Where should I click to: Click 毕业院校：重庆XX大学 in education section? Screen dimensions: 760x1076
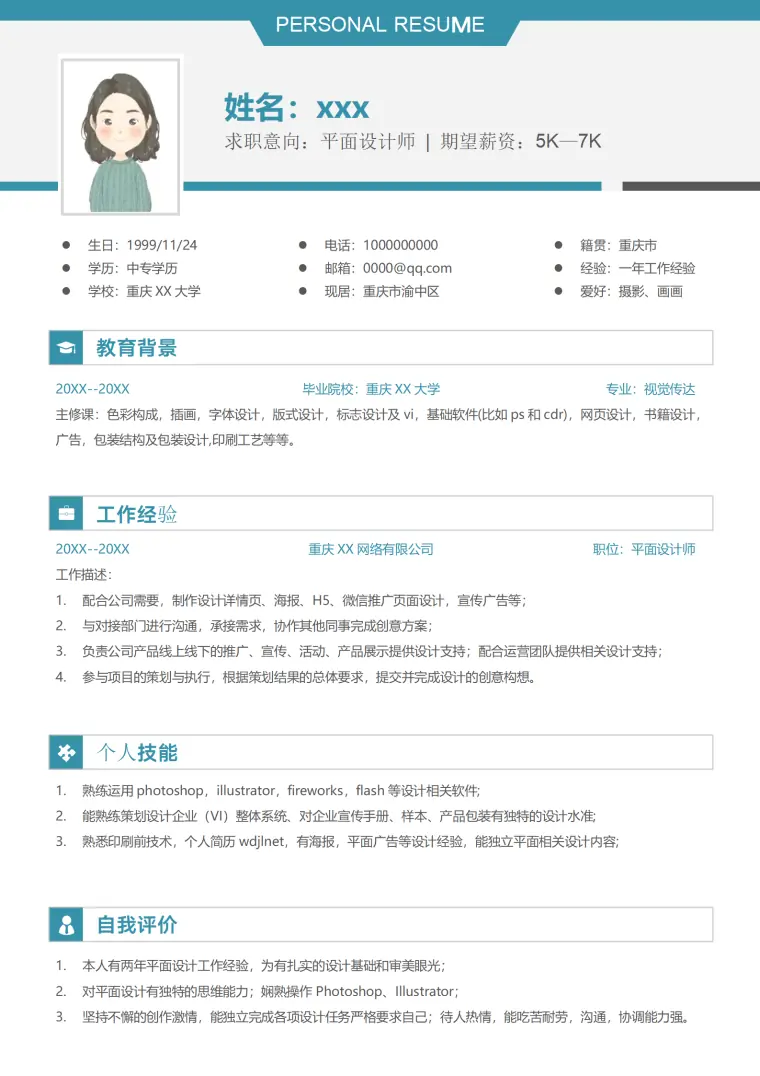pyautogui.click(x=371, y=389)
